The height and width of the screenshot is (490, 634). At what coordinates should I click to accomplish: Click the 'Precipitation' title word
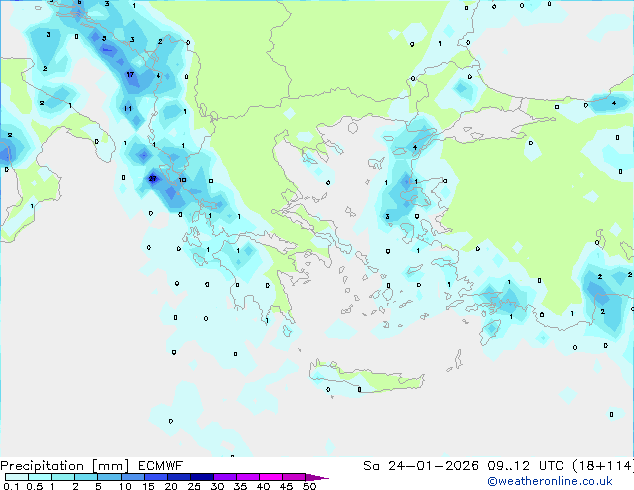(42, 466)
